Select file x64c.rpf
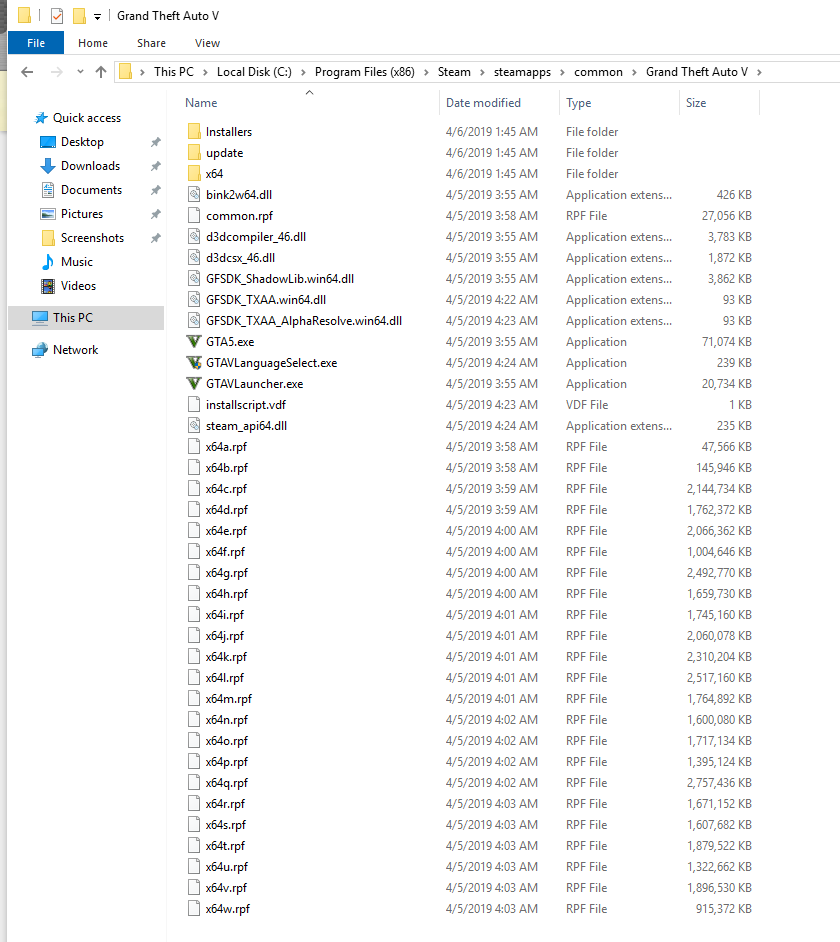This screenshot has width=840, height=942. 226,489
